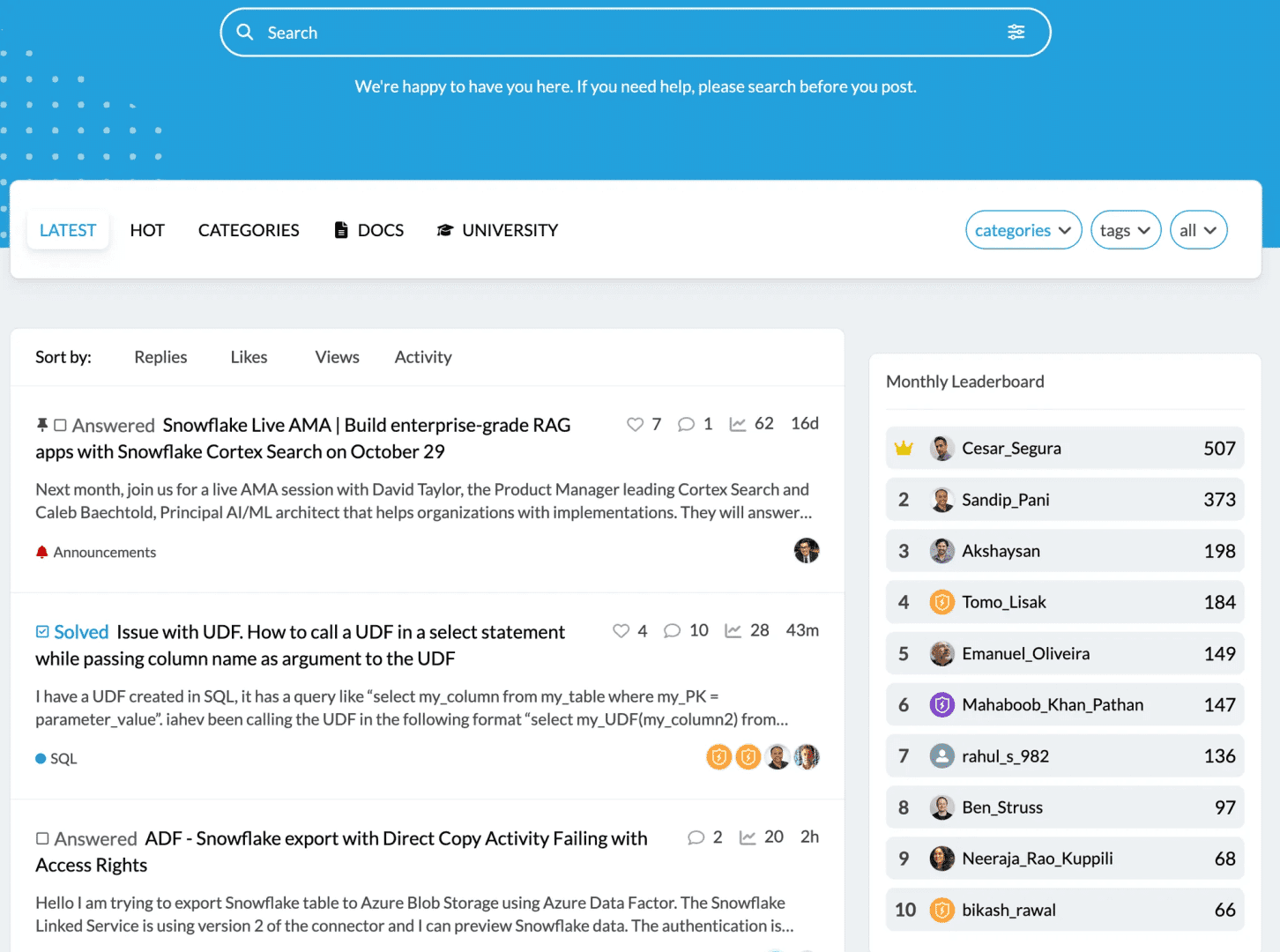Click Mahaboob_Khan_Pathan purple shield avatar
This screenshot has width=1280, height=952.
(x=942, y=704)
